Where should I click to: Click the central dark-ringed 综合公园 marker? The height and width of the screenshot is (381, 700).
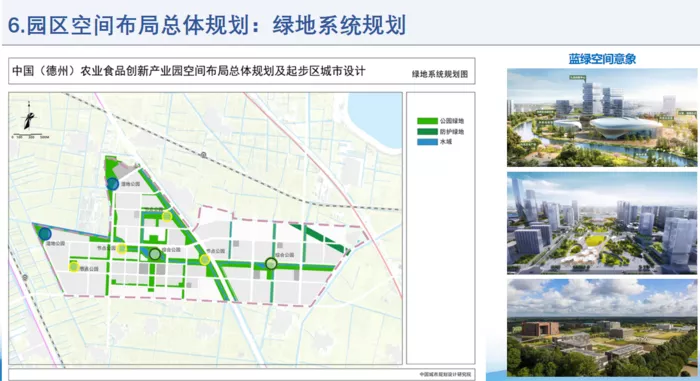point(155,254)
